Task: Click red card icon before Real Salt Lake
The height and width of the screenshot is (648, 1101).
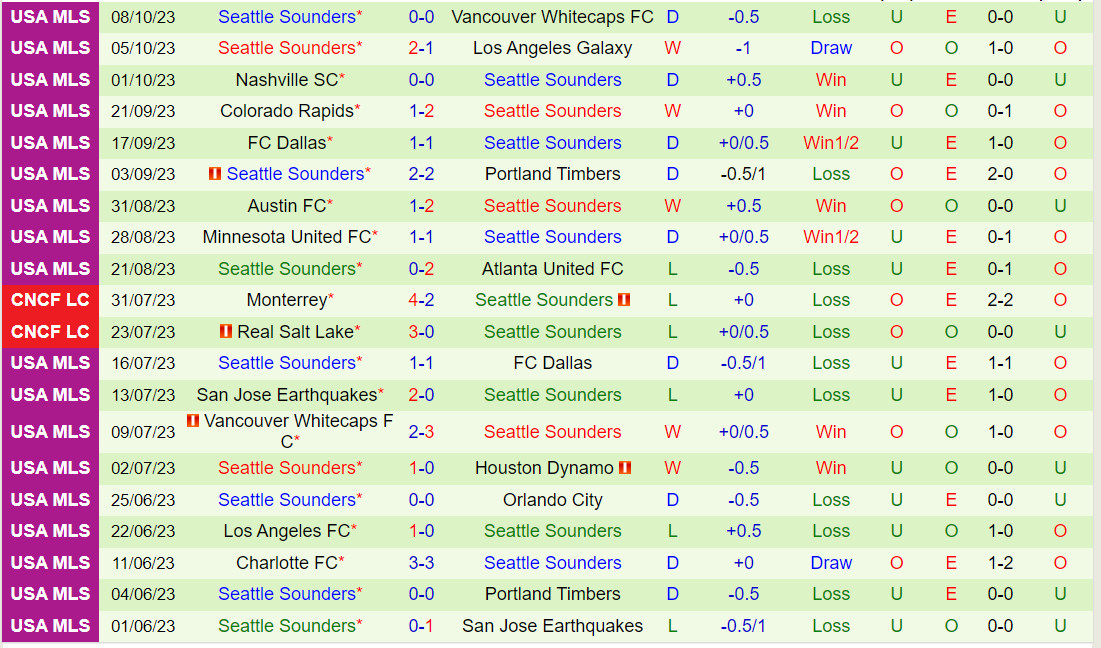Action: click(x=225, y=331)
